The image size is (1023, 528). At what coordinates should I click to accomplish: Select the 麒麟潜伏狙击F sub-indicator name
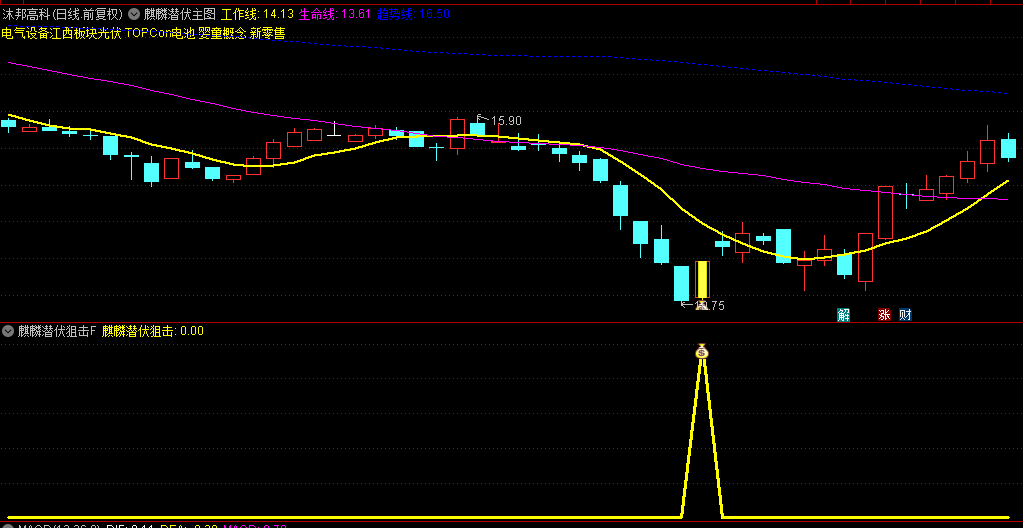click(x=57, y=331)
